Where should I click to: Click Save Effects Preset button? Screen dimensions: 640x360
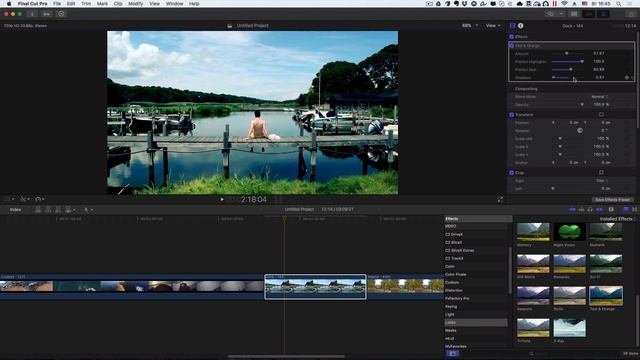click(x=612, y=200)
